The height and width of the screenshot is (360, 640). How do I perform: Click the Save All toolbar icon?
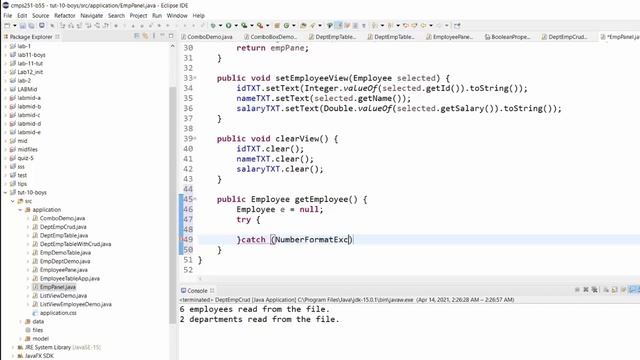pos(31,25)
